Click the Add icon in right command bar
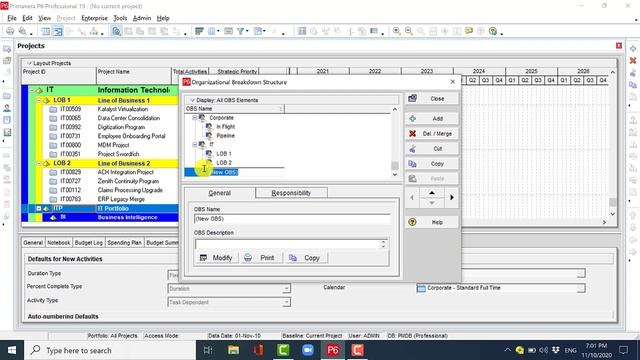The width and height of the screenshot is (640, 360). coord(633,49)
